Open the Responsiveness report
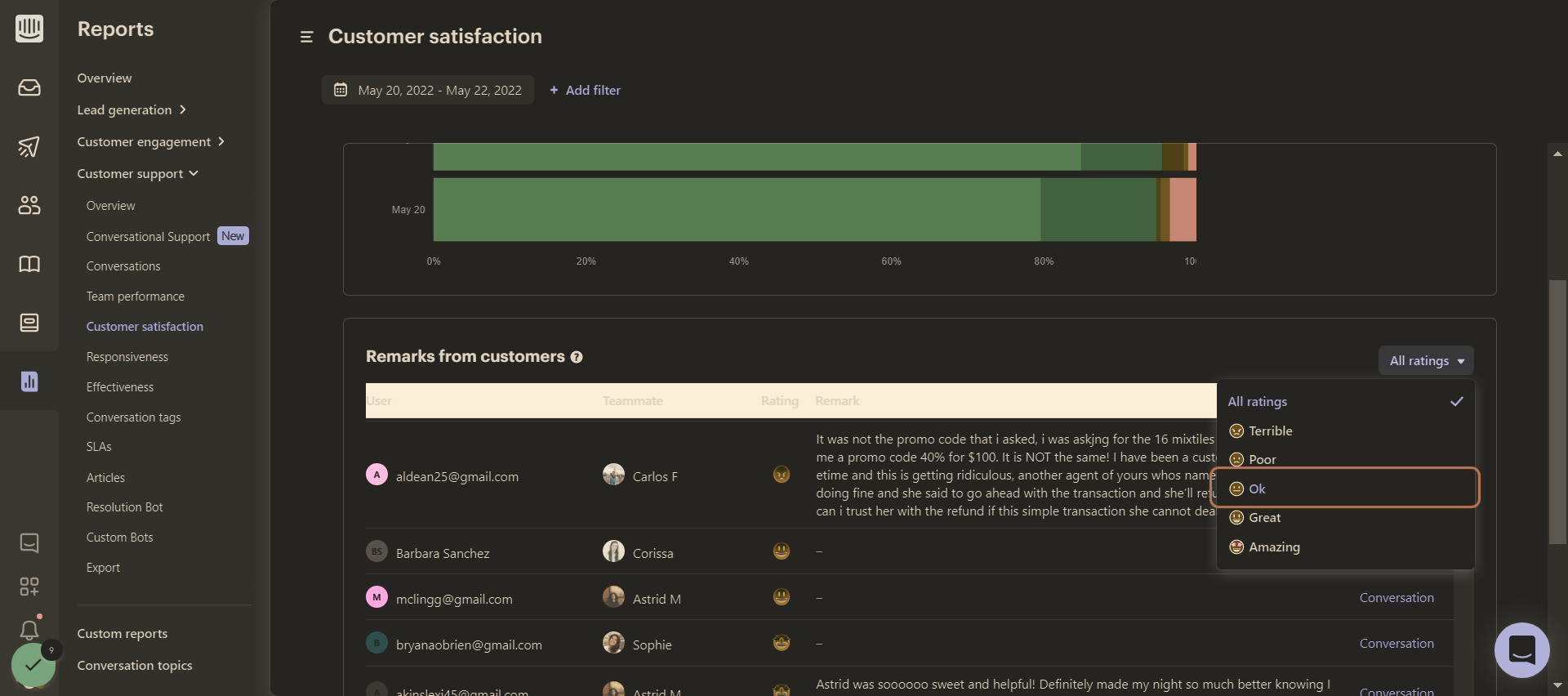The height and width of the screenshot is (696, 1568). click(127, 356)
